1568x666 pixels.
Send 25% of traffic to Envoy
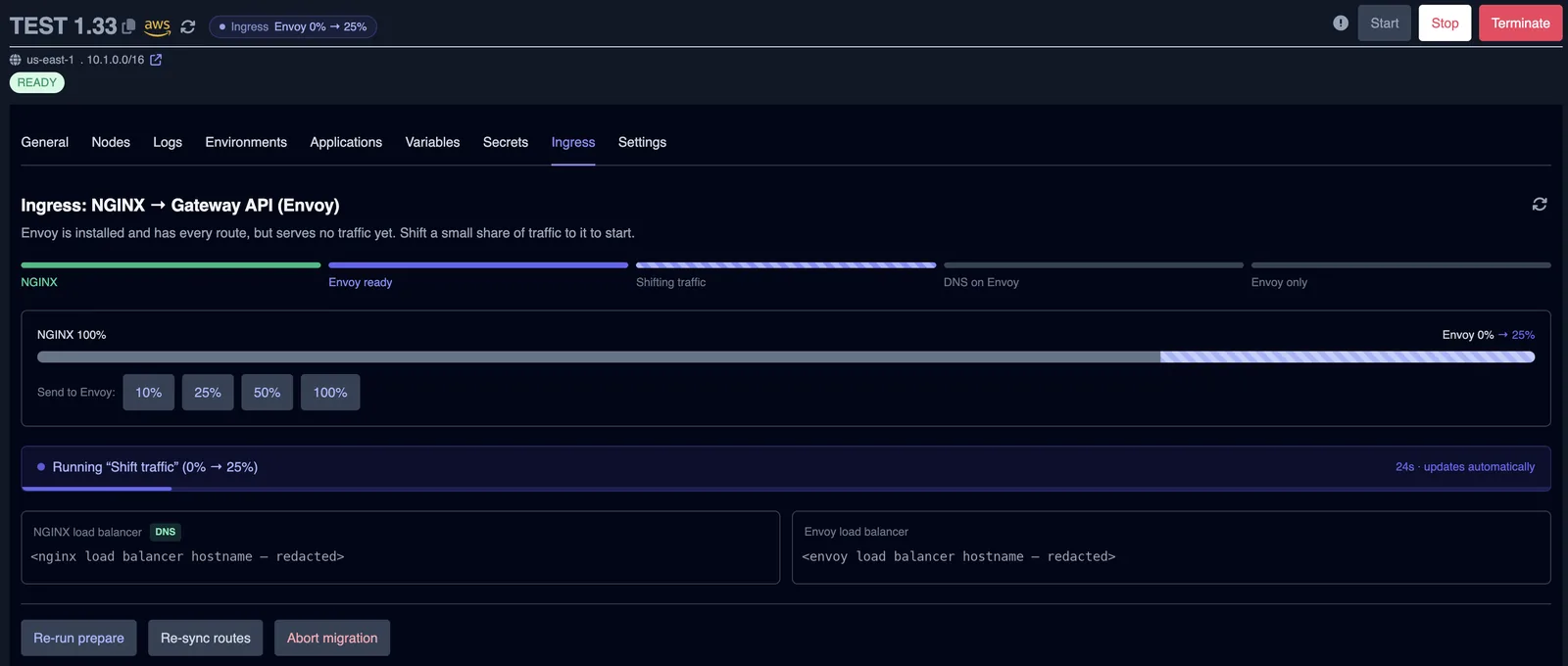tap(208, 392)
